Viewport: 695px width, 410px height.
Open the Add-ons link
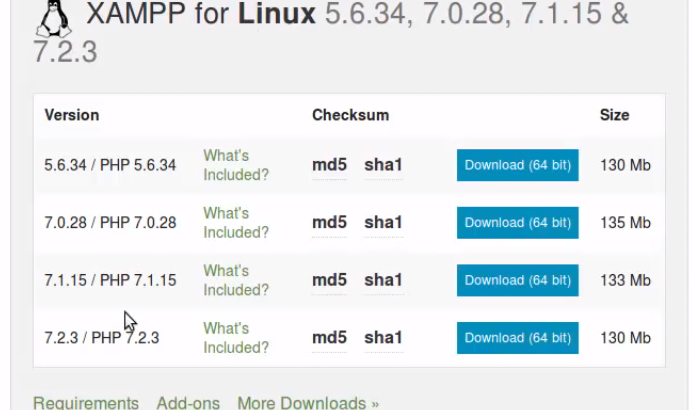[188, 402]
